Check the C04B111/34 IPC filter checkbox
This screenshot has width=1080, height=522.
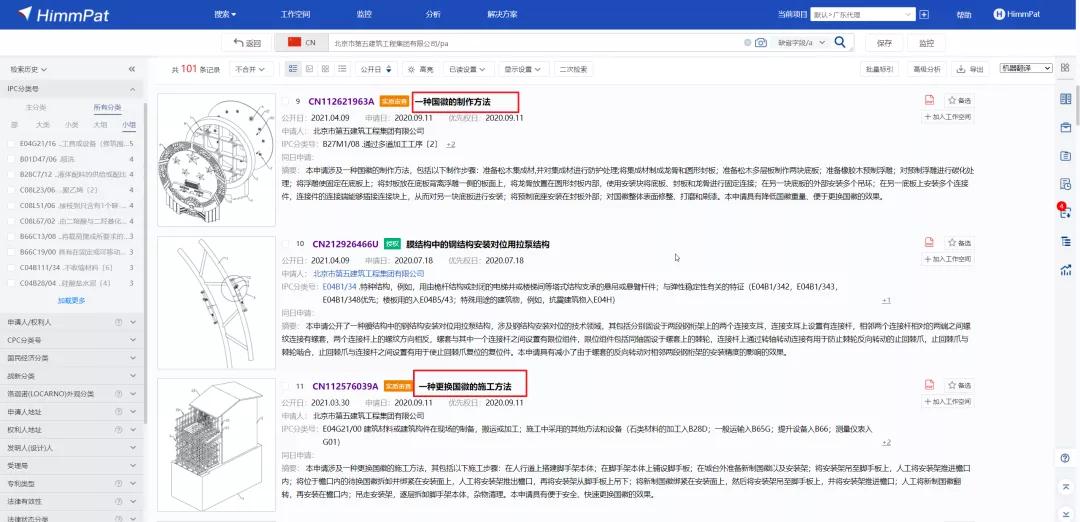click(12, 267)
